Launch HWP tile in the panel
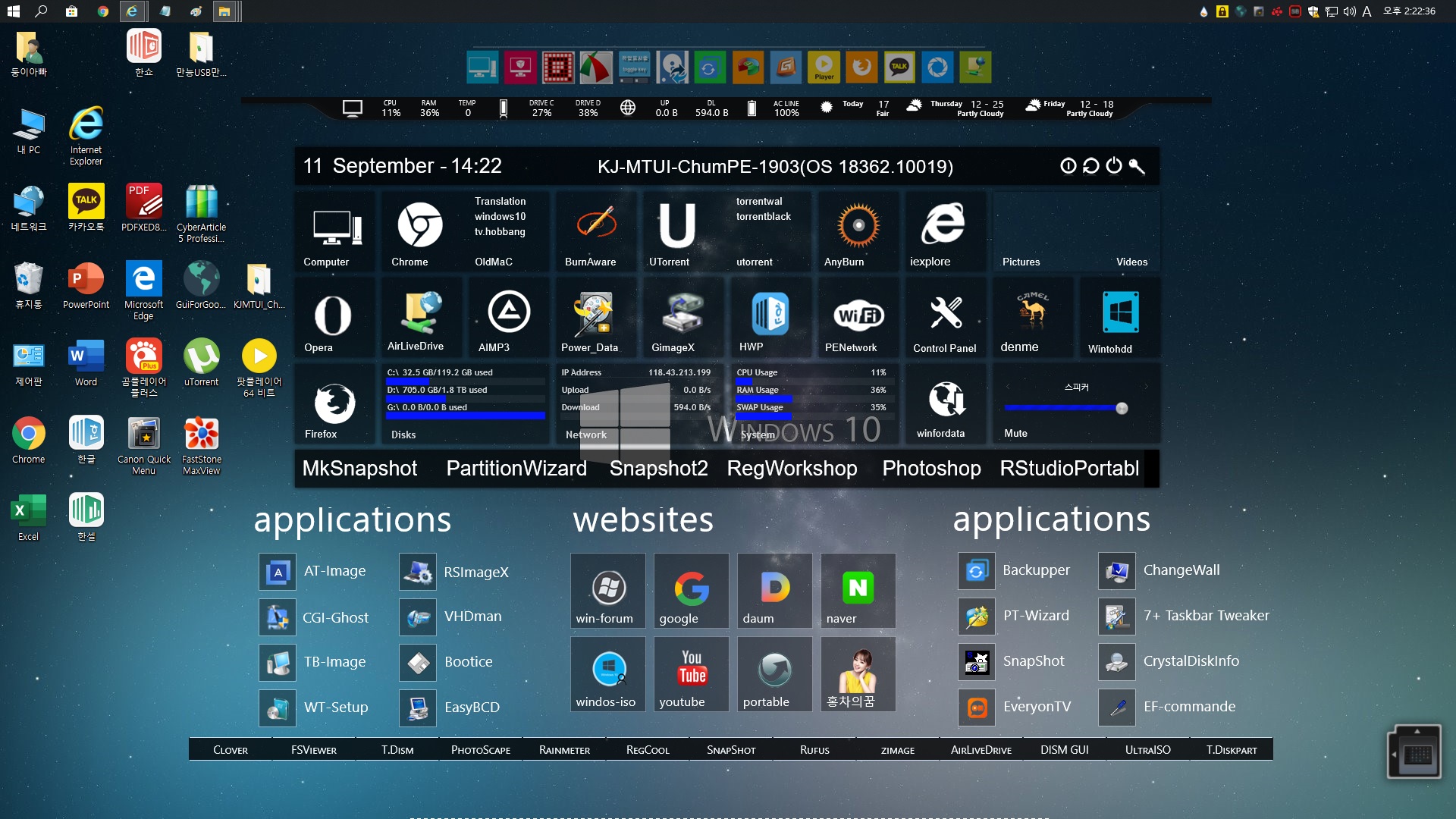 tap(770, 317)
